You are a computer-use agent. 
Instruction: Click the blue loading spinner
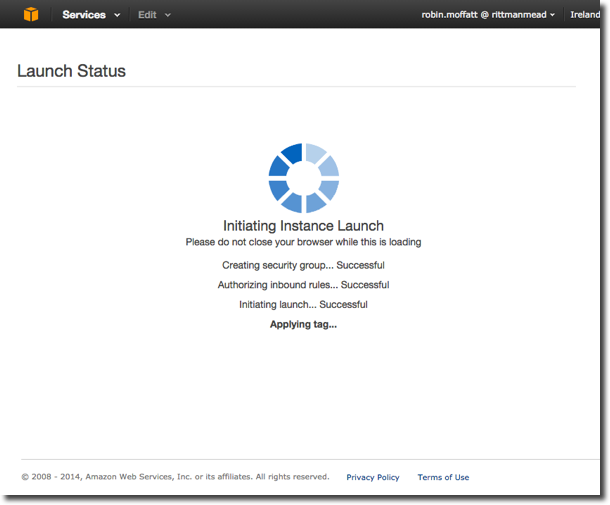304,178
